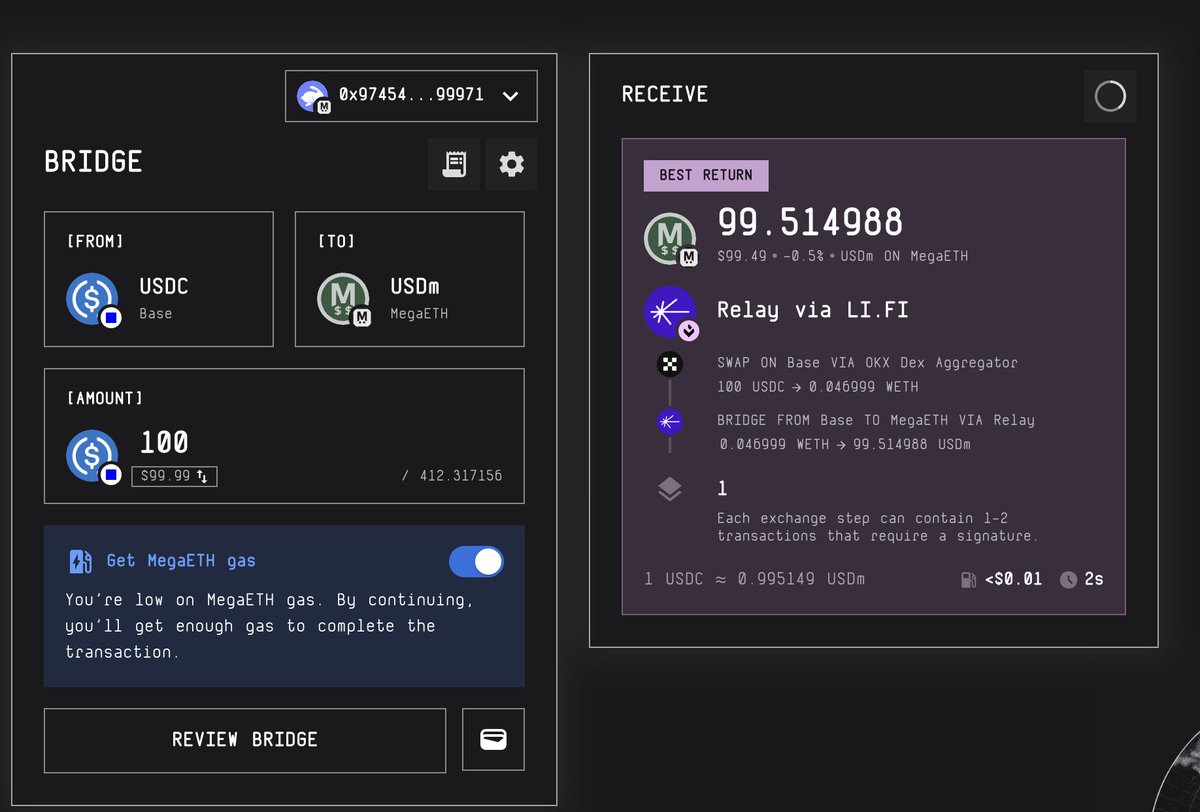The image size is (1200, 812).
Task: Click the $99.49 -0.5% USDm ON MegaETH line
Action: click(x=843, y=257)
